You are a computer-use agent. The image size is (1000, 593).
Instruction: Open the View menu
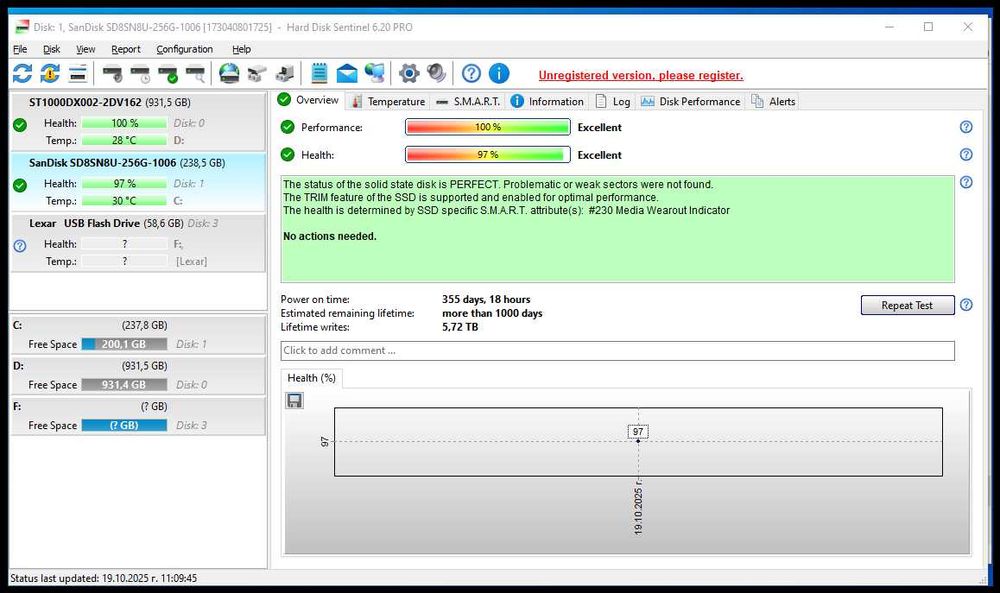[x=85, y=49]
